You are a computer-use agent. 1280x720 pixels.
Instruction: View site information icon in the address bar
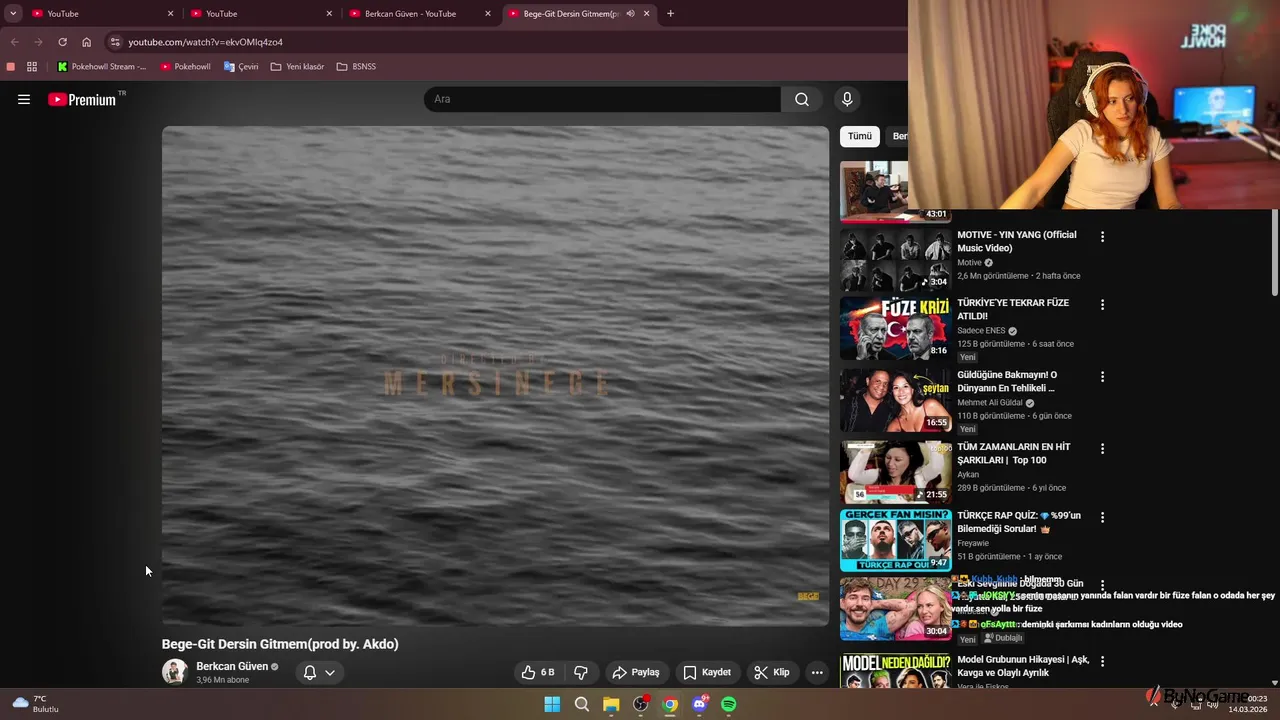[115, 42]
